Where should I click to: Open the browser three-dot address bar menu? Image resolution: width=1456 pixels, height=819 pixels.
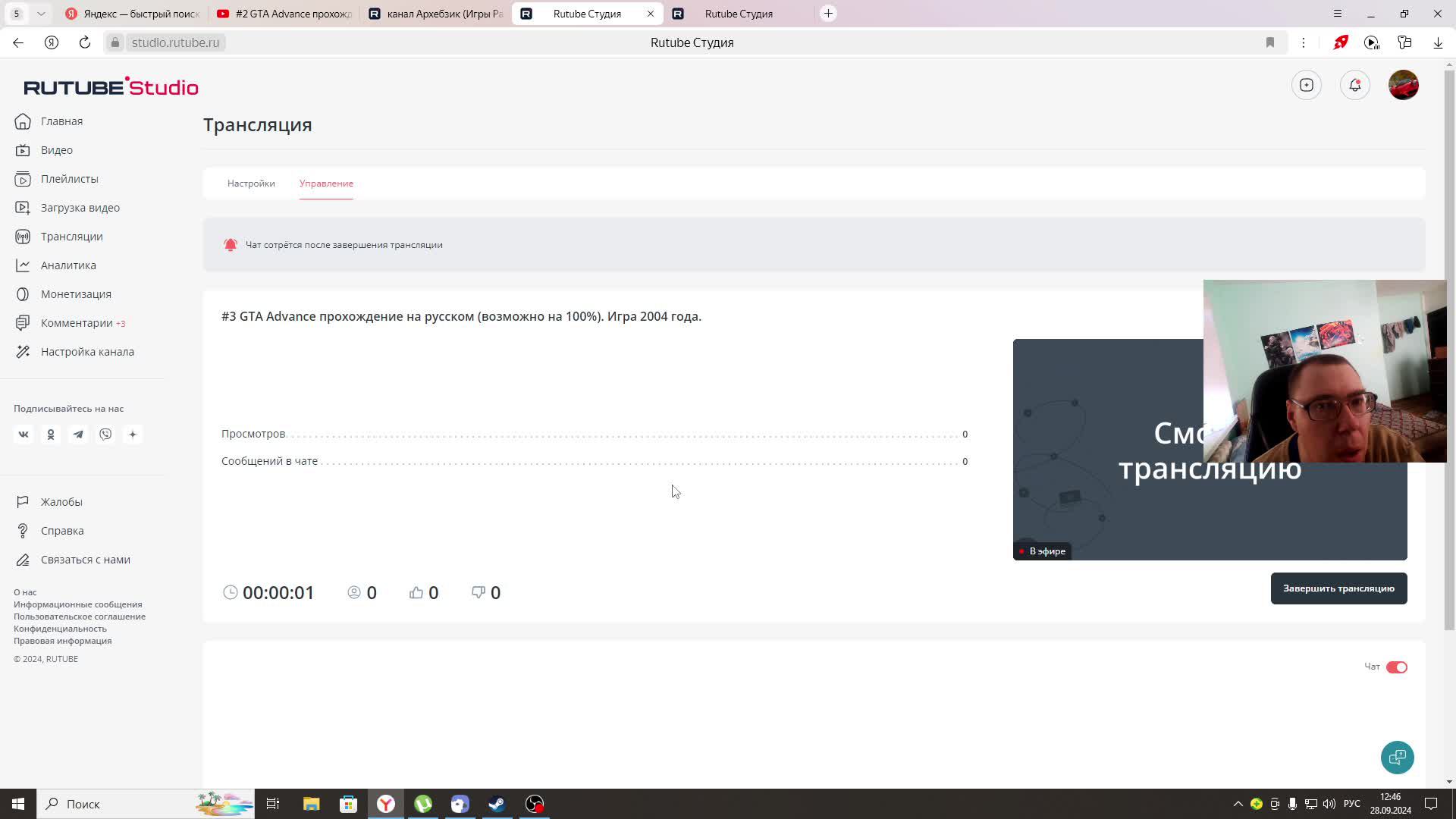pyautogui.click(x=1303, y=42)
